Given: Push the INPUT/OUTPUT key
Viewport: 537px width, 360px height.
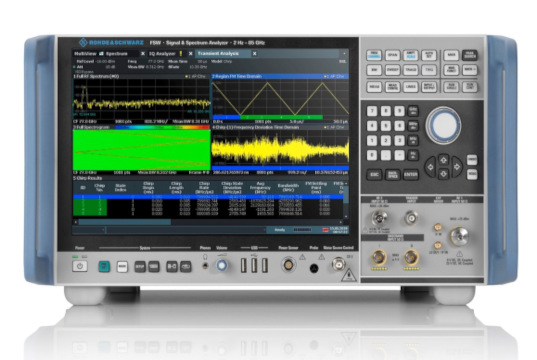Looking at the screenshot, I should (428, 87).
